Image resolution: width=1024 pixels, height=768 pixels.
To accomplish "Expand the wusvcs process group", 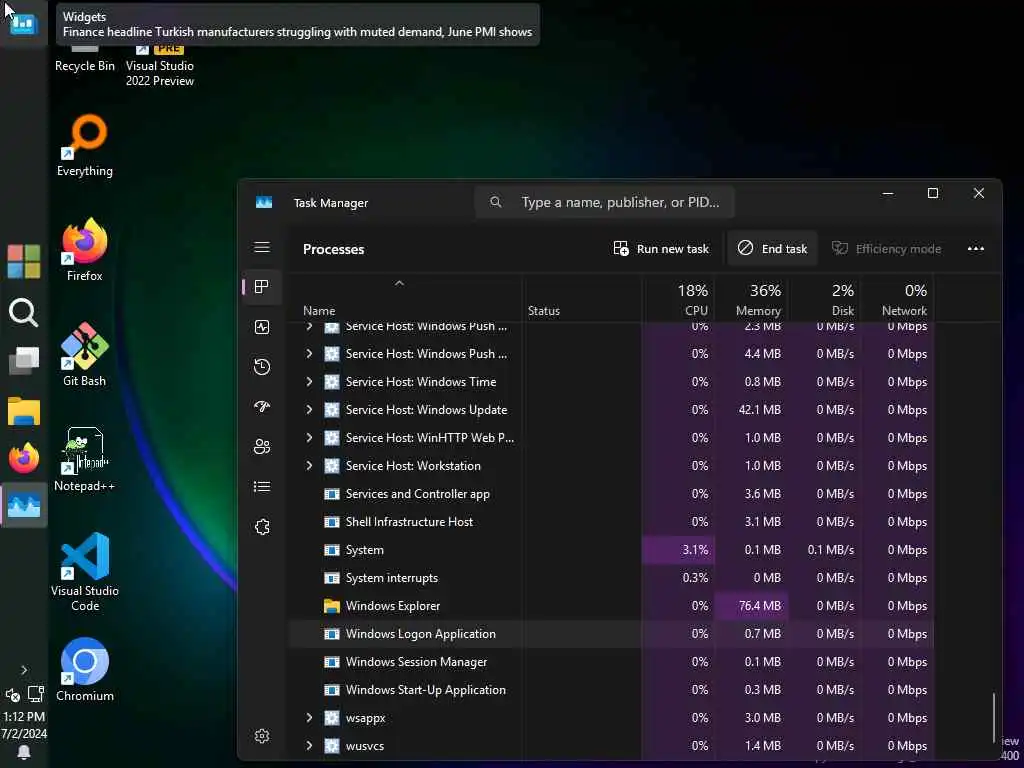I will [x=309, y=746].
